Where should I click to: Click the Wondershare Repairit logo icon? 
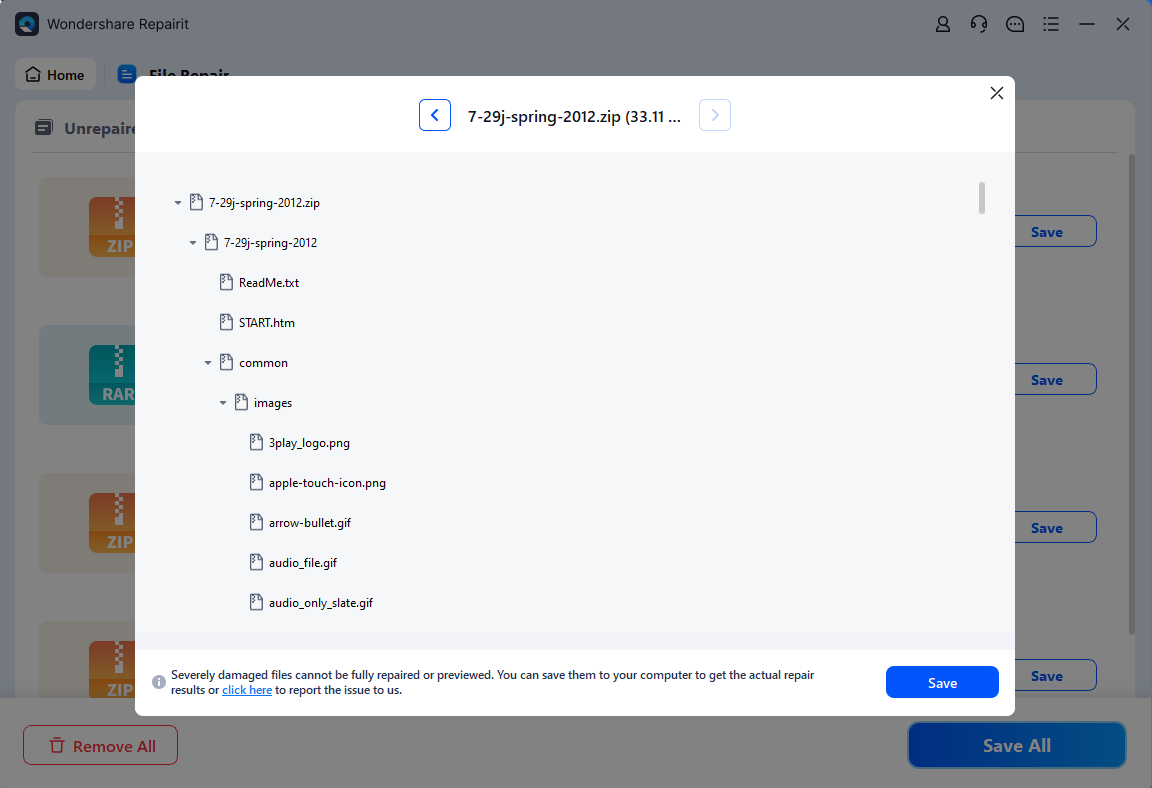click(x=27, y=24)
